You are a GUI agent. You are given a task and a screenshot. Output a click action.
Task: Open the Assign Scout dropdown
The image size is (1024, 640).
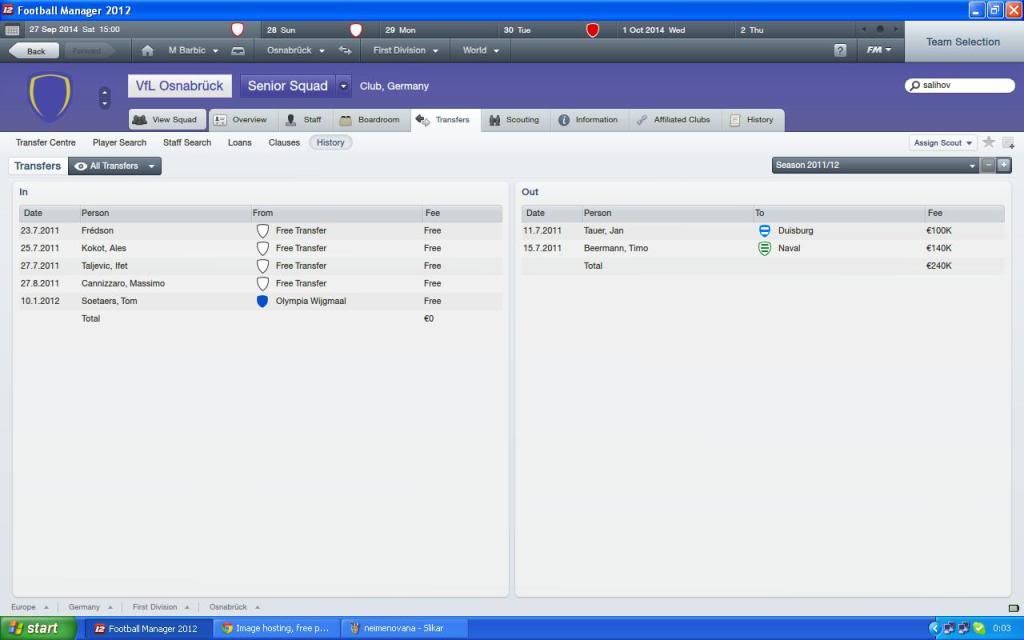(x=943, y=143)
